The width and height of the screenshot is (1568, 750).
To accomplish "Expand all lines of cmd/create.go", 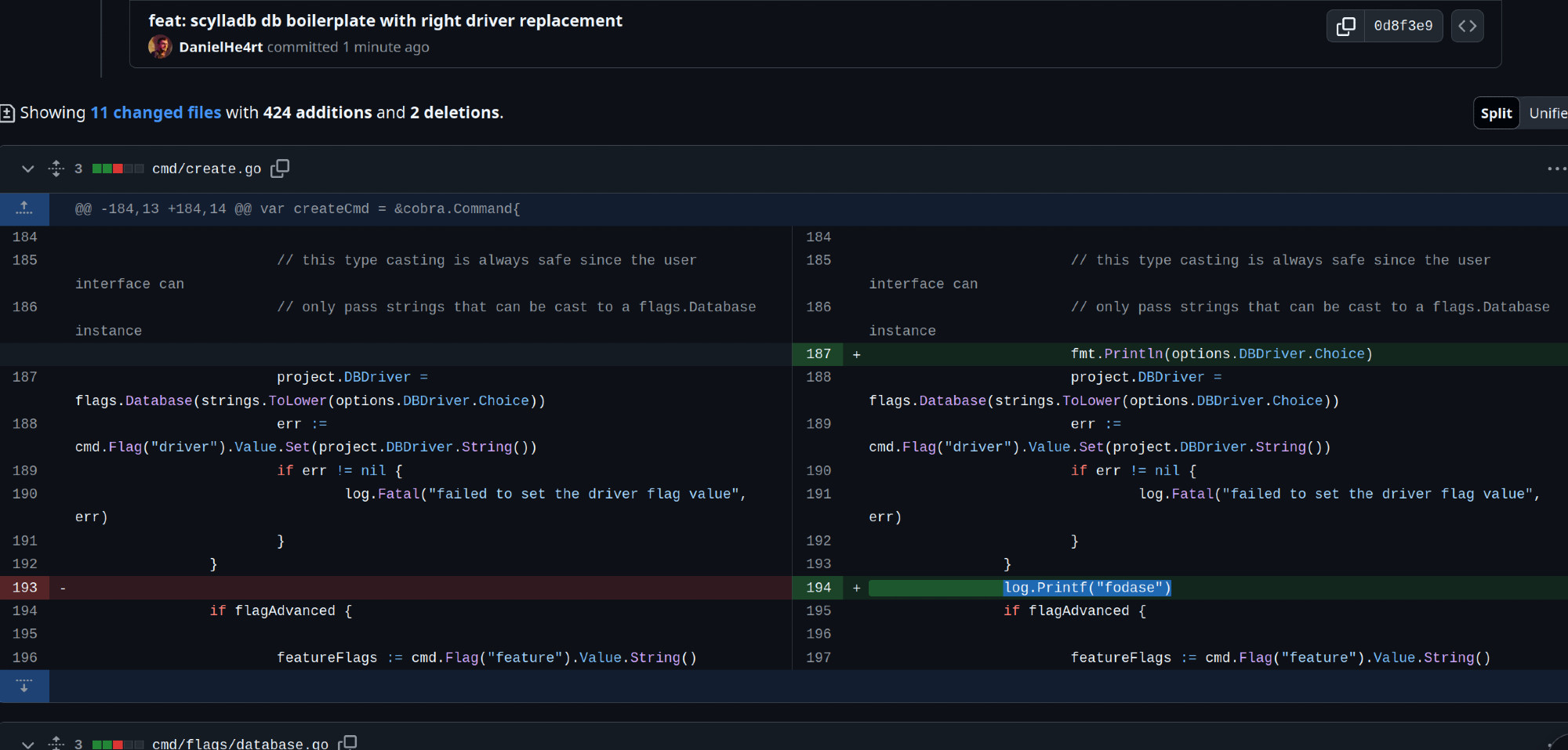I will pos(56,168).
